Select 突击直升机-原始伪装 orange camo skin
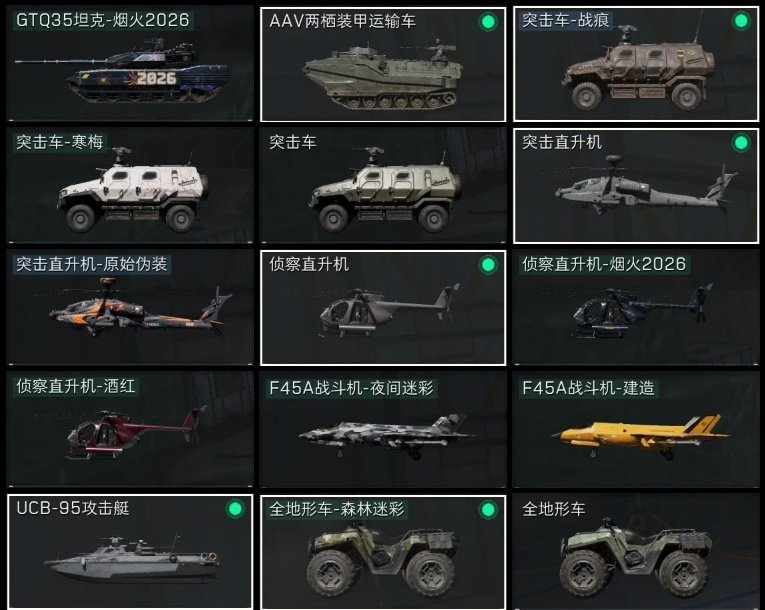 point(130,307)
